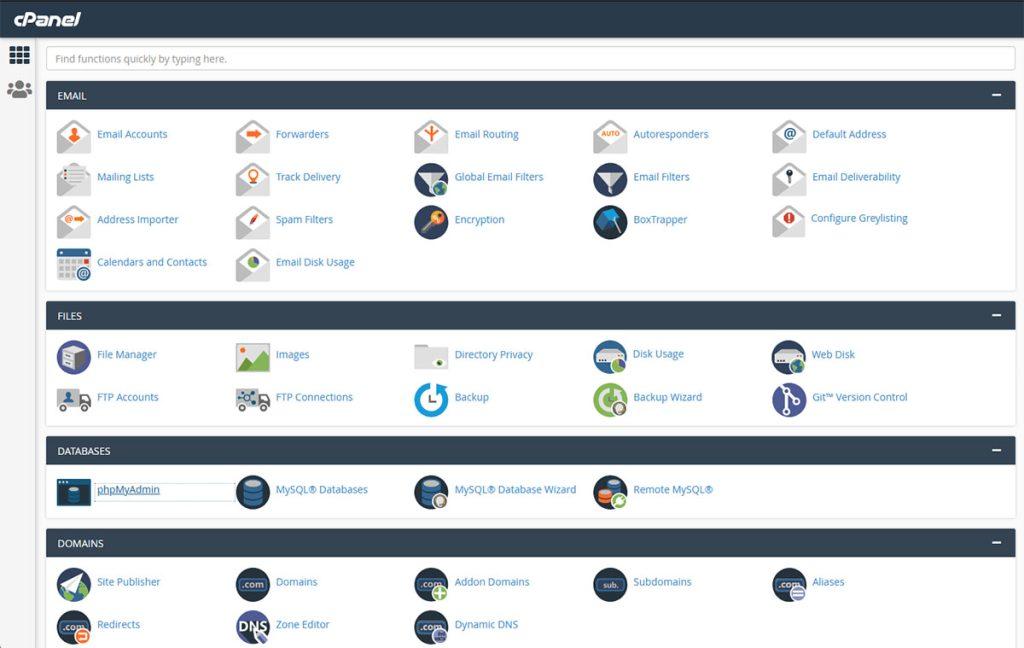Open the Redirects link

pyautogui.click(x=118, y=624)
